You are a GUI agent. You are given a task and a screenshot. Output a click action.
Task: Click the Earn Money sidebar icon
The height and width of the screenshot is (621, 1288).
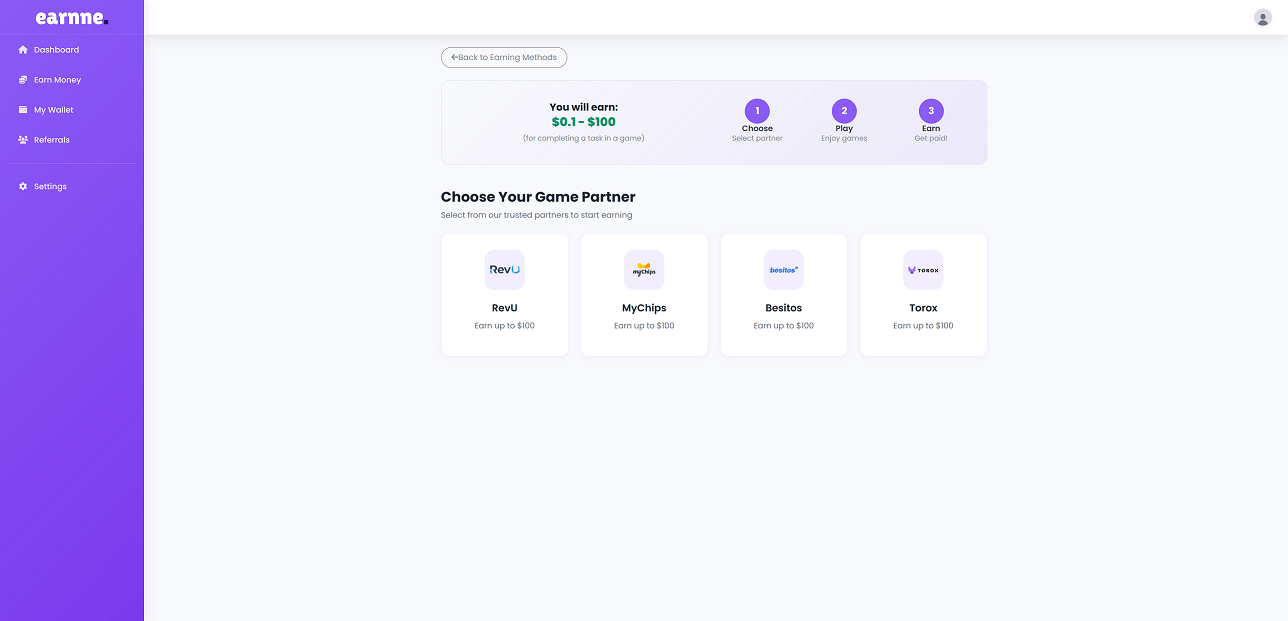coord(21,79)
